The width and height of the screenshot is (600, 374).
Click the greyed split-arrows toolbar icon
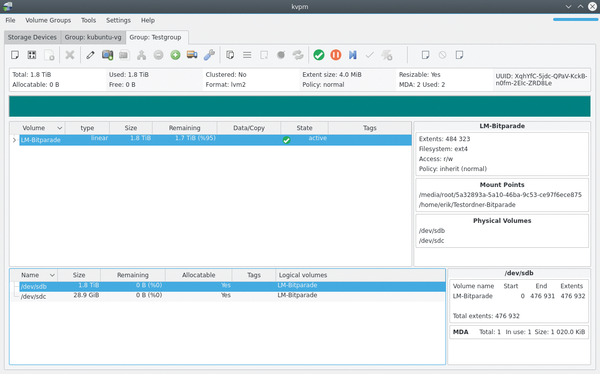tap(141, 55)
